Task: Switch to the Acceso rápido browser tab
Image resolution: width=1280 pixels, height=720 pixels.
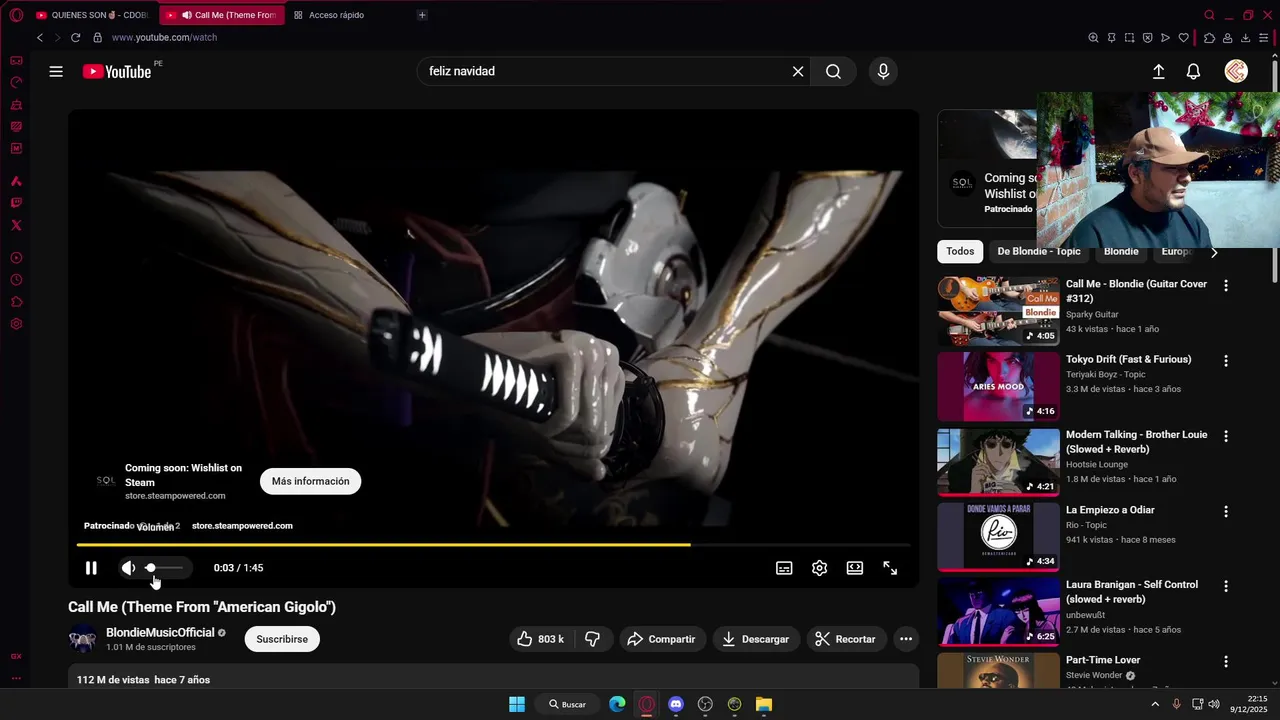Action: coord(336,15)
